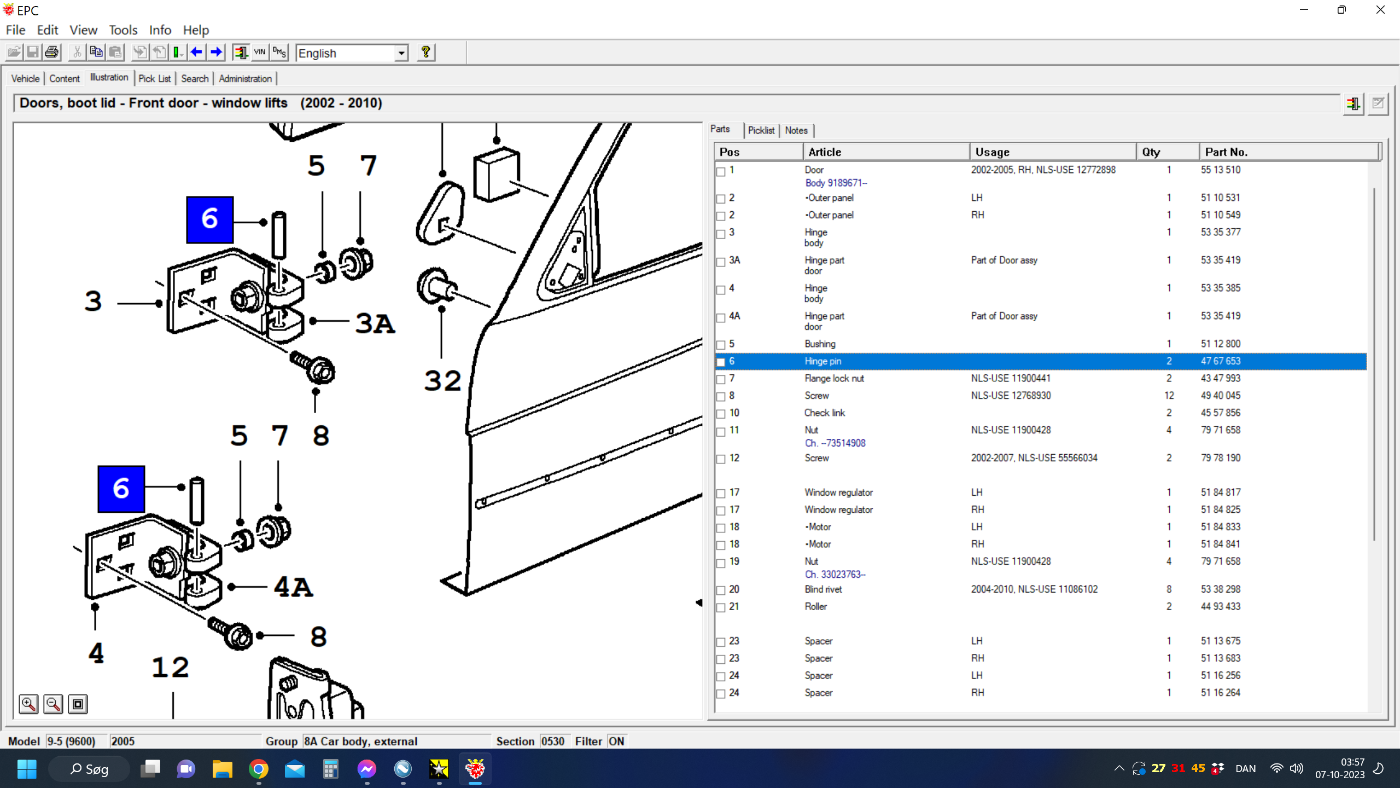
Task: Click the VIN toolbar button
Action: coord(260,52)
